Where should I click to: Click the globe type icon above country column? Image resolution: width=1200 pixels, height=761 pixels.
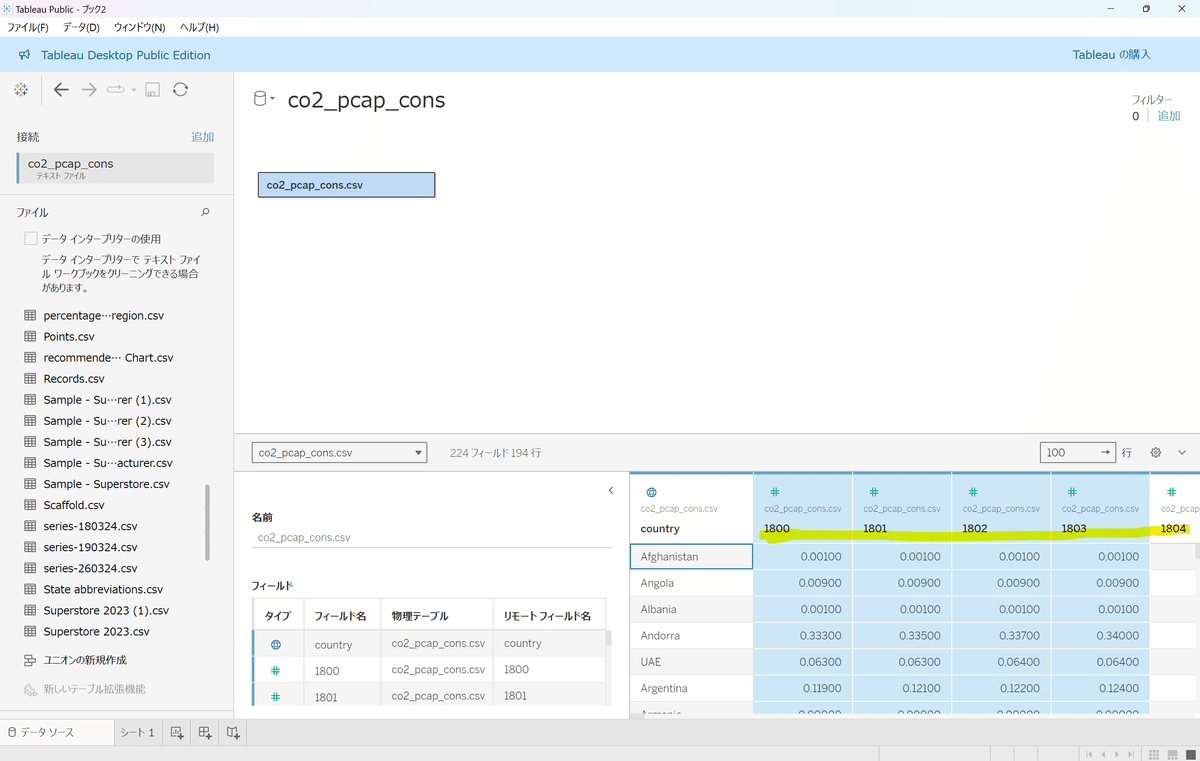pos(651,492)
